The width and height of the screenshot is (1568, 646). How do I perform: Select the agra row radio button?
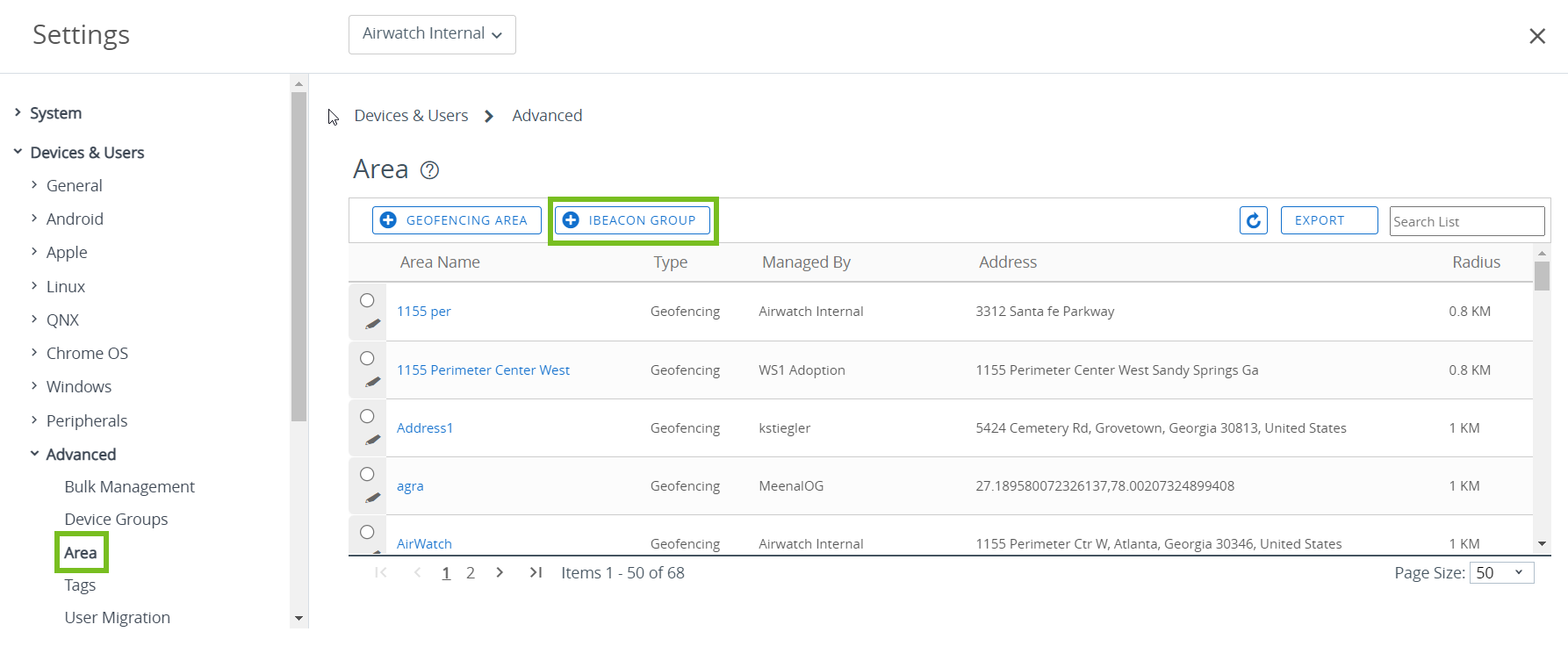coord(367,474)
